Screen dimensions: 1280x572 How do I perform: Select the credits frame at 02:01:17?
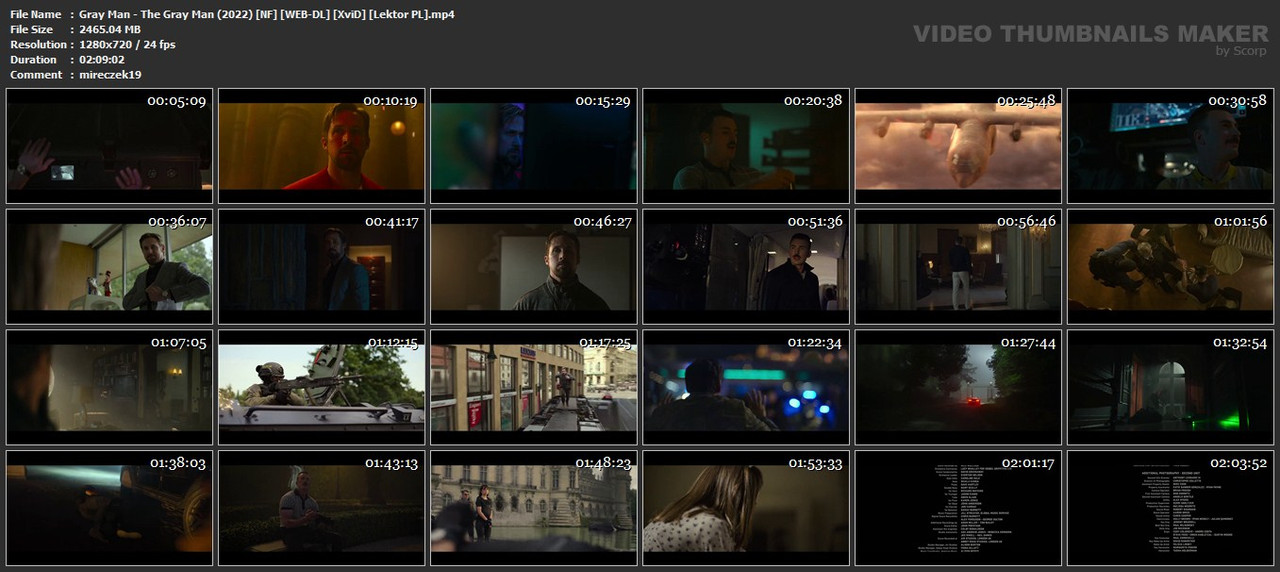tap(958, 508)
